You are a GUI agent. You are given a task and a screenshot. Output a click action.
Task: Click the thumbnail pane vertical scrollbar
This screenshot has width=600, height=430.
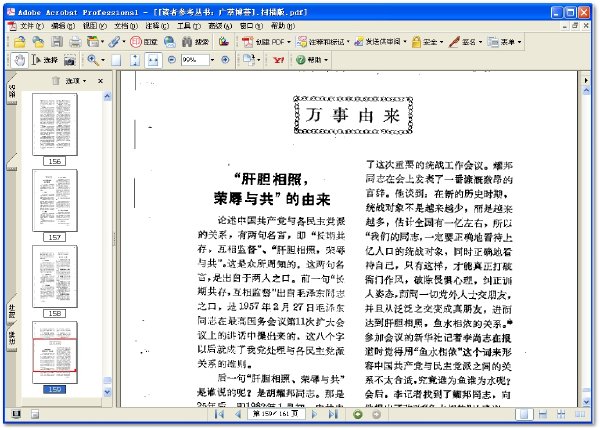coord(108,244)
